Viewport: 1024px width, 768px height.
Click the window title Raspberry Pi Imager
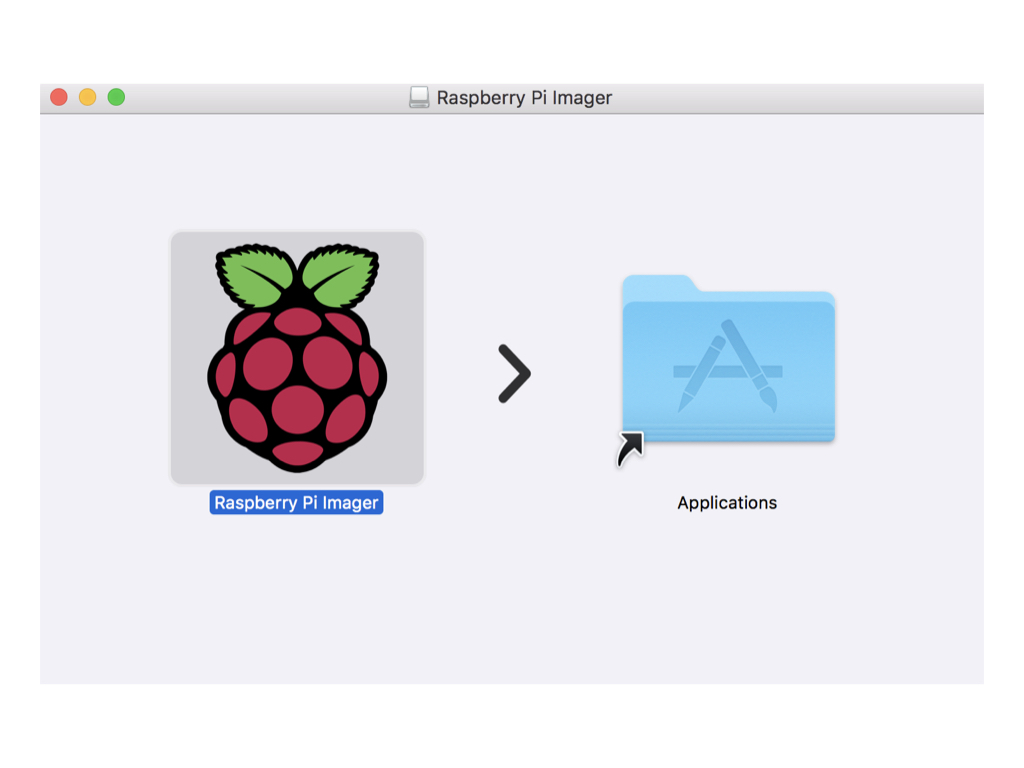pyautogui.click(x=524, y=97)
